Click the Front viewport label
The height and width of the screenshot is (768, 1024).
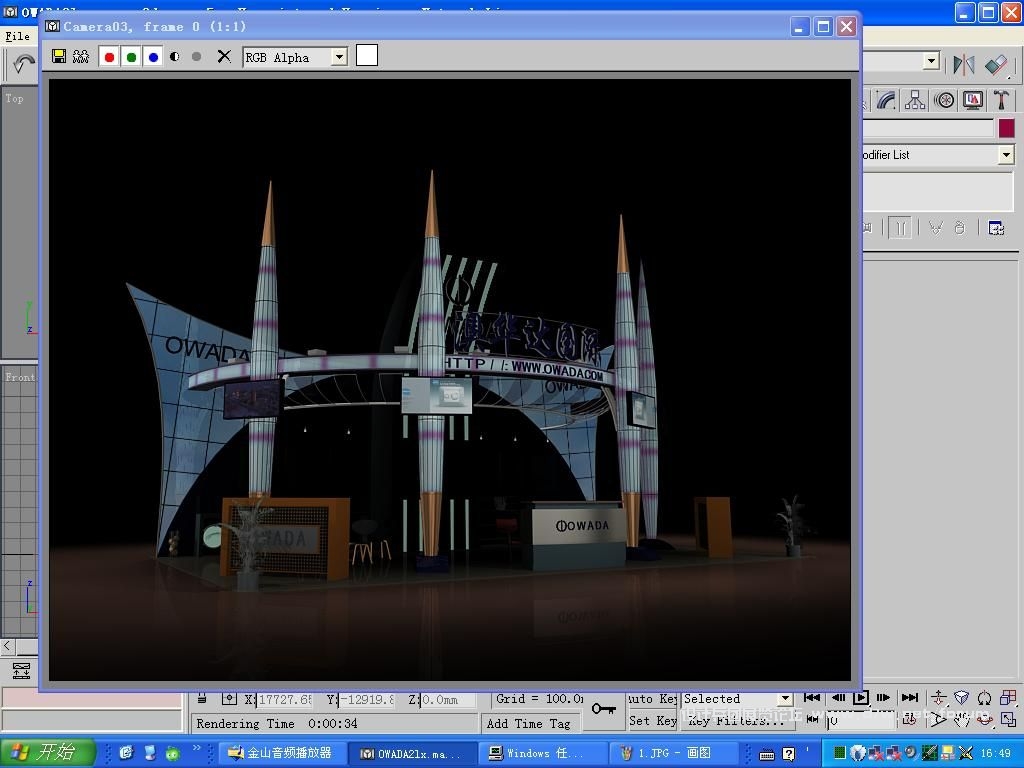pyautogui.click(x=20, y=377)
